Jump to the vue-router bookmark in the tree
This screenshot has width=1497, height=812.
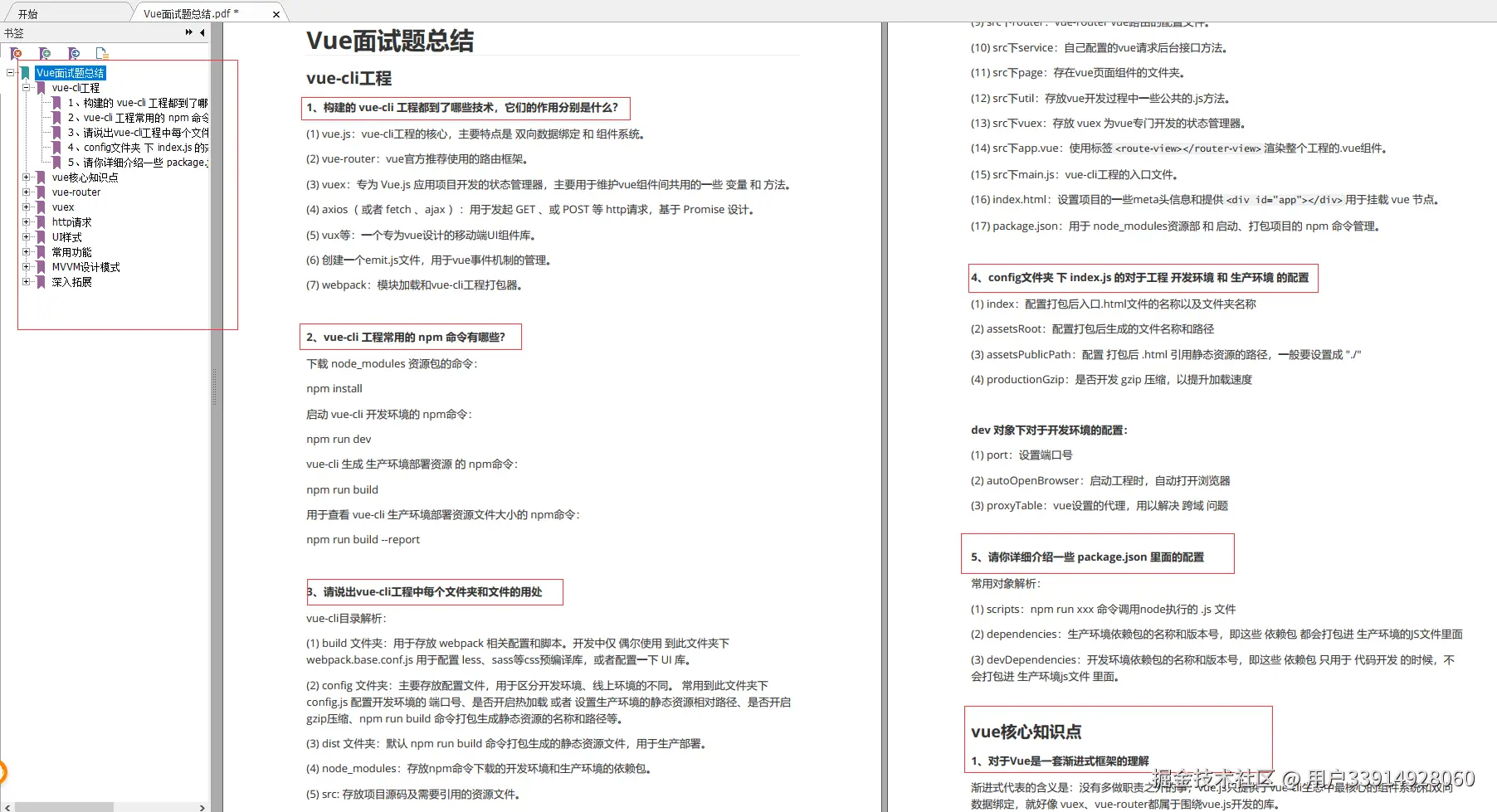[76, 192]
